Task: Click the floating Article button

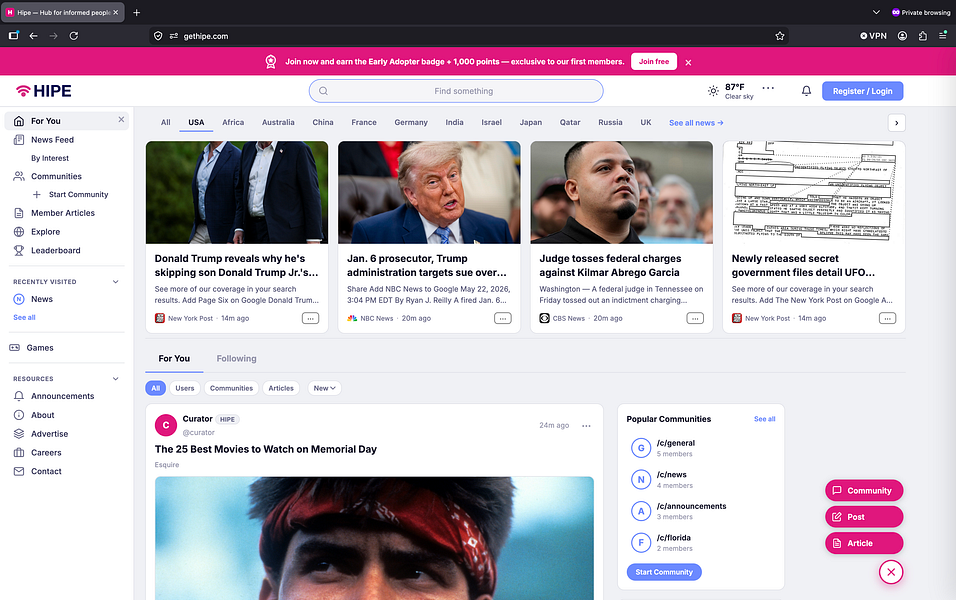Action: pyautogui.click(x=864, y=543)
